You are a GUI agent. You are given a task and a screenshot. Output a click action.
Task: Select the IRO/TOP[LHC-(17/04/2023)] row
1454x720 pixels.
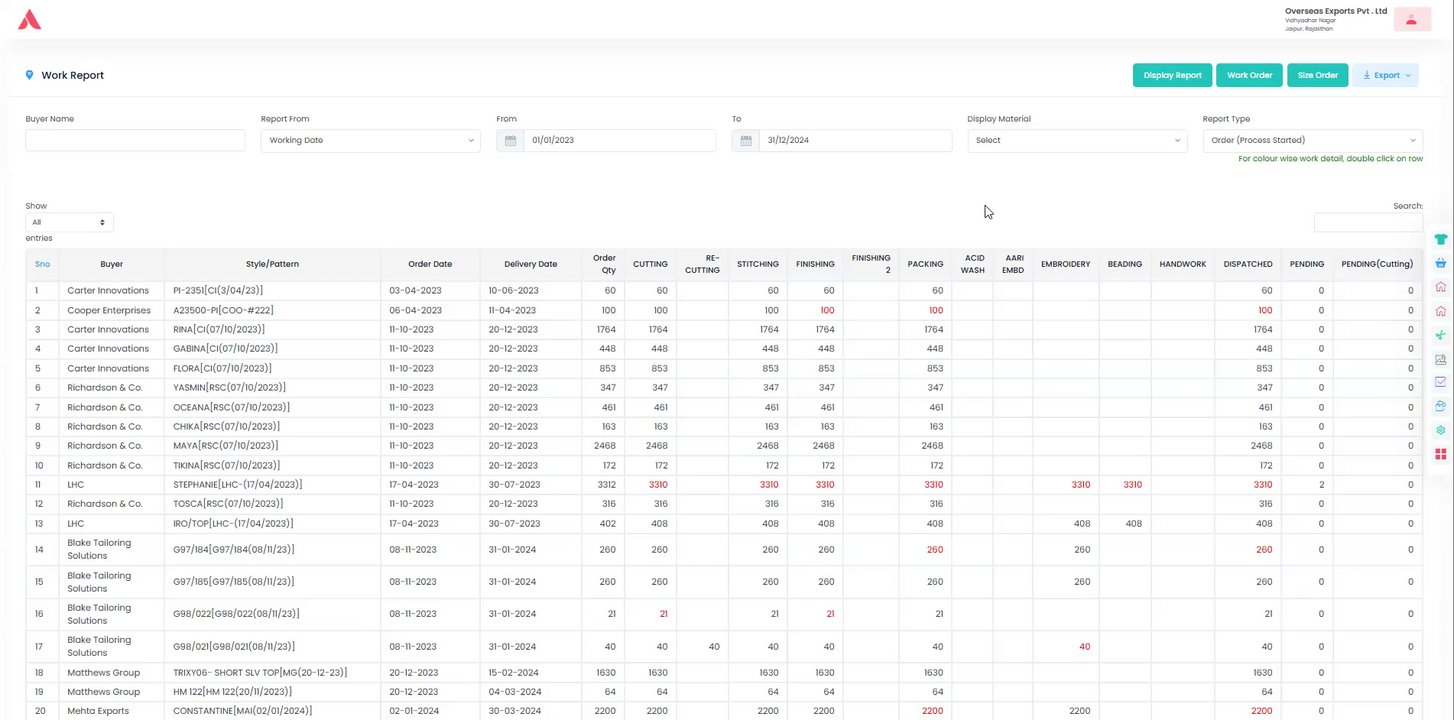tap(724, 523)
